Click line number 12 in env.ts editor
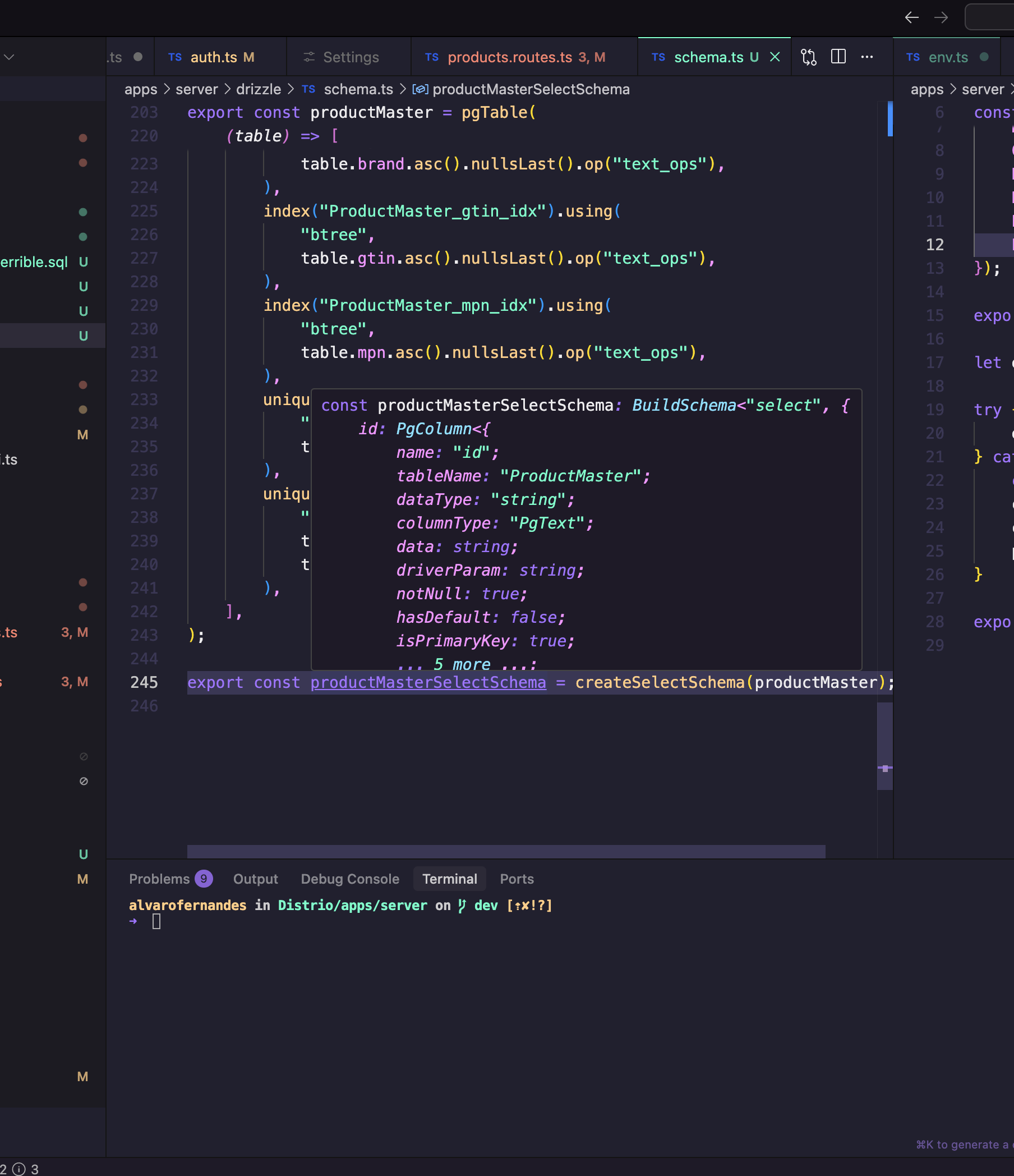The width and height of the screenshot is (1014, 1176). tap(934, 245)
